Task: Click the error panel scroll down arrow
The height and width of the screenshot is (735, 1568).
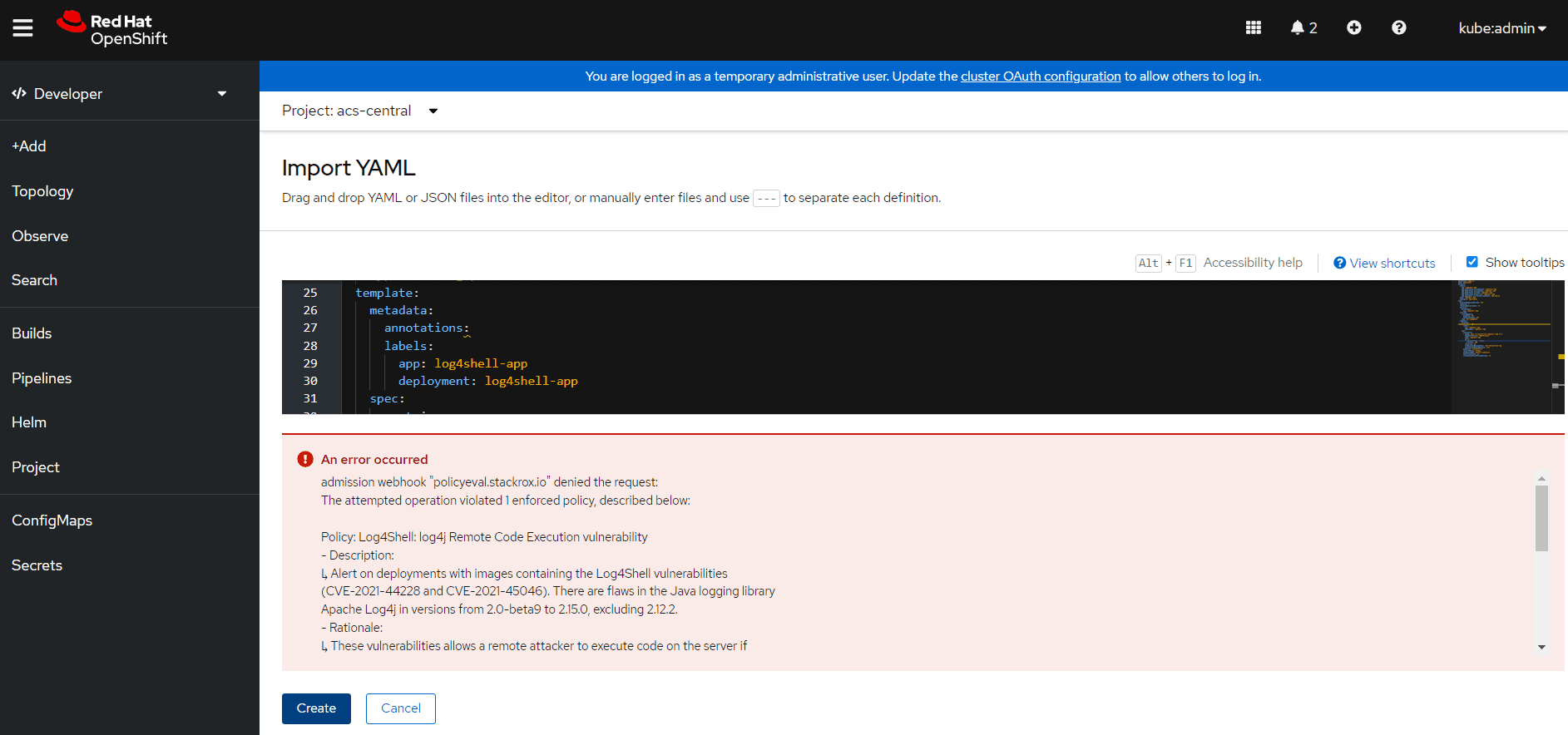Action: [1541, 647]
